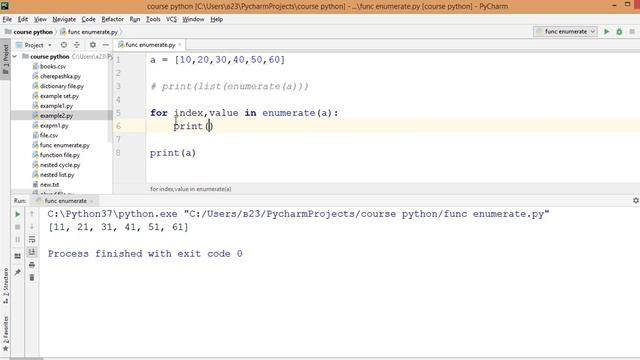Image resolution: width=640 pixels, height=360 pixels.
Task: Click the top toolbar Stop square
Action: 632,31
